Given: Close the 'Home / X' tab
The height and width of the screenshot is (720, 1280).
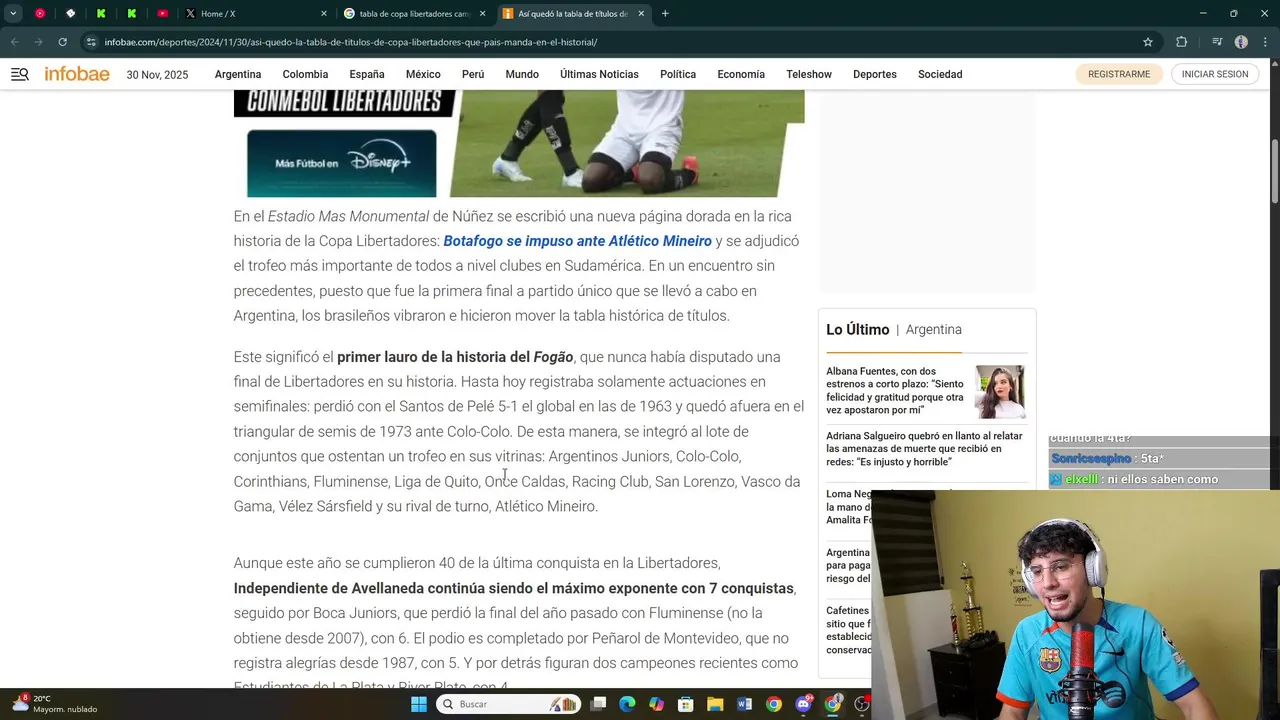Looking at the screenshot, I should (x=324, y=14).
